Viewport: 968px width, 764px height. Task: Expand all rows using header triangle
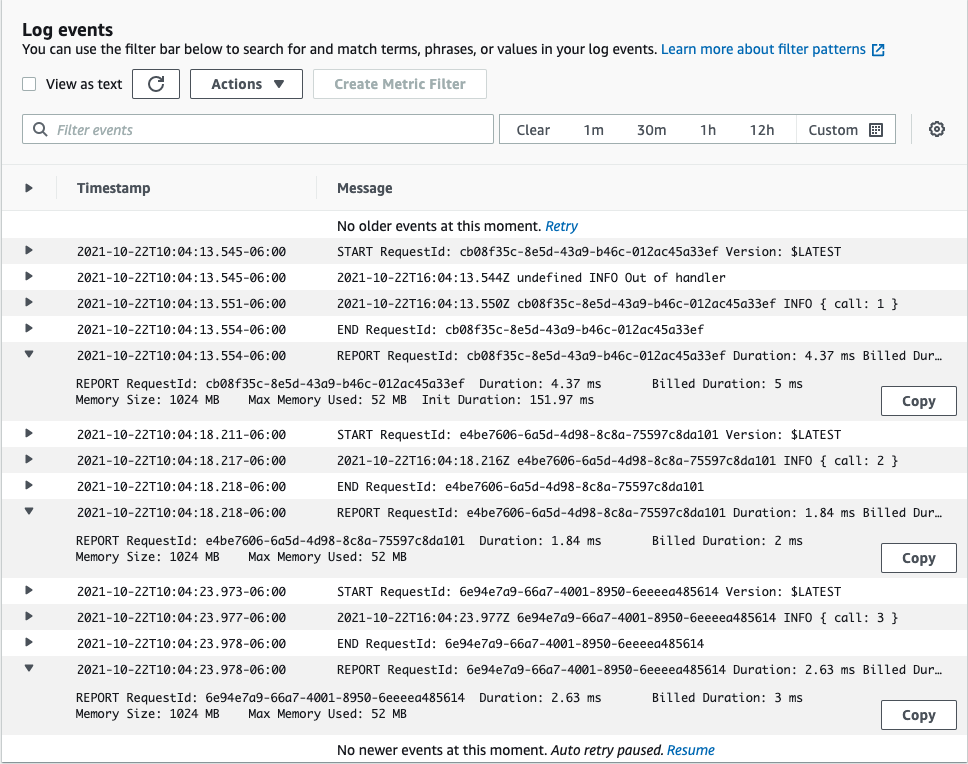tap(29, 188)
